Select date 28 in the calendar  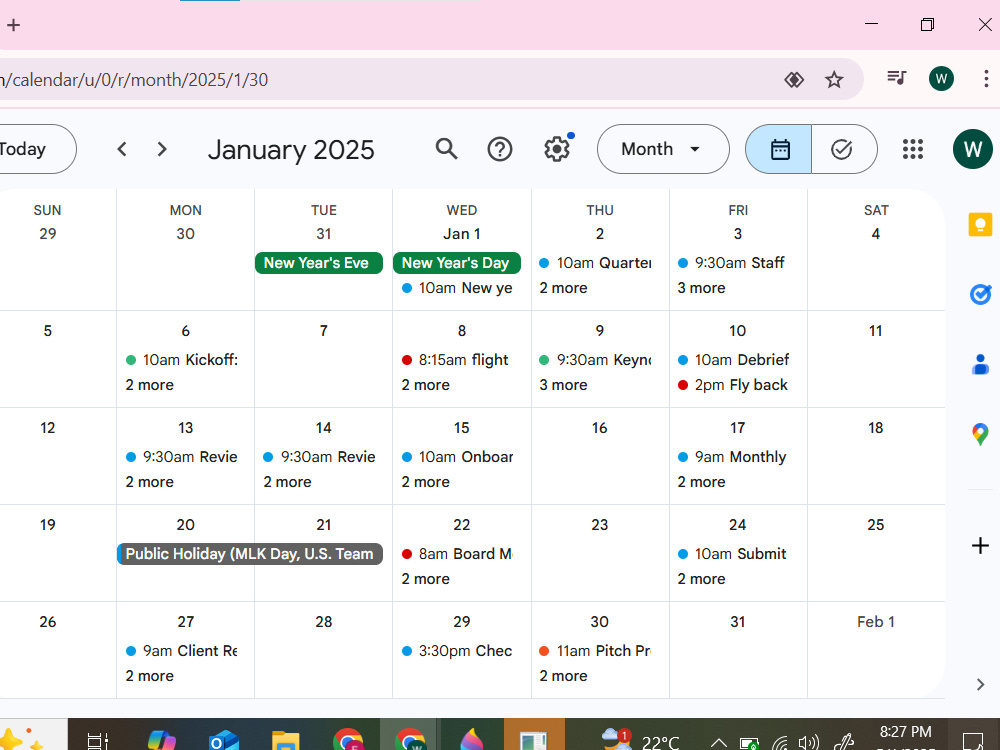(x=323, y=622)
